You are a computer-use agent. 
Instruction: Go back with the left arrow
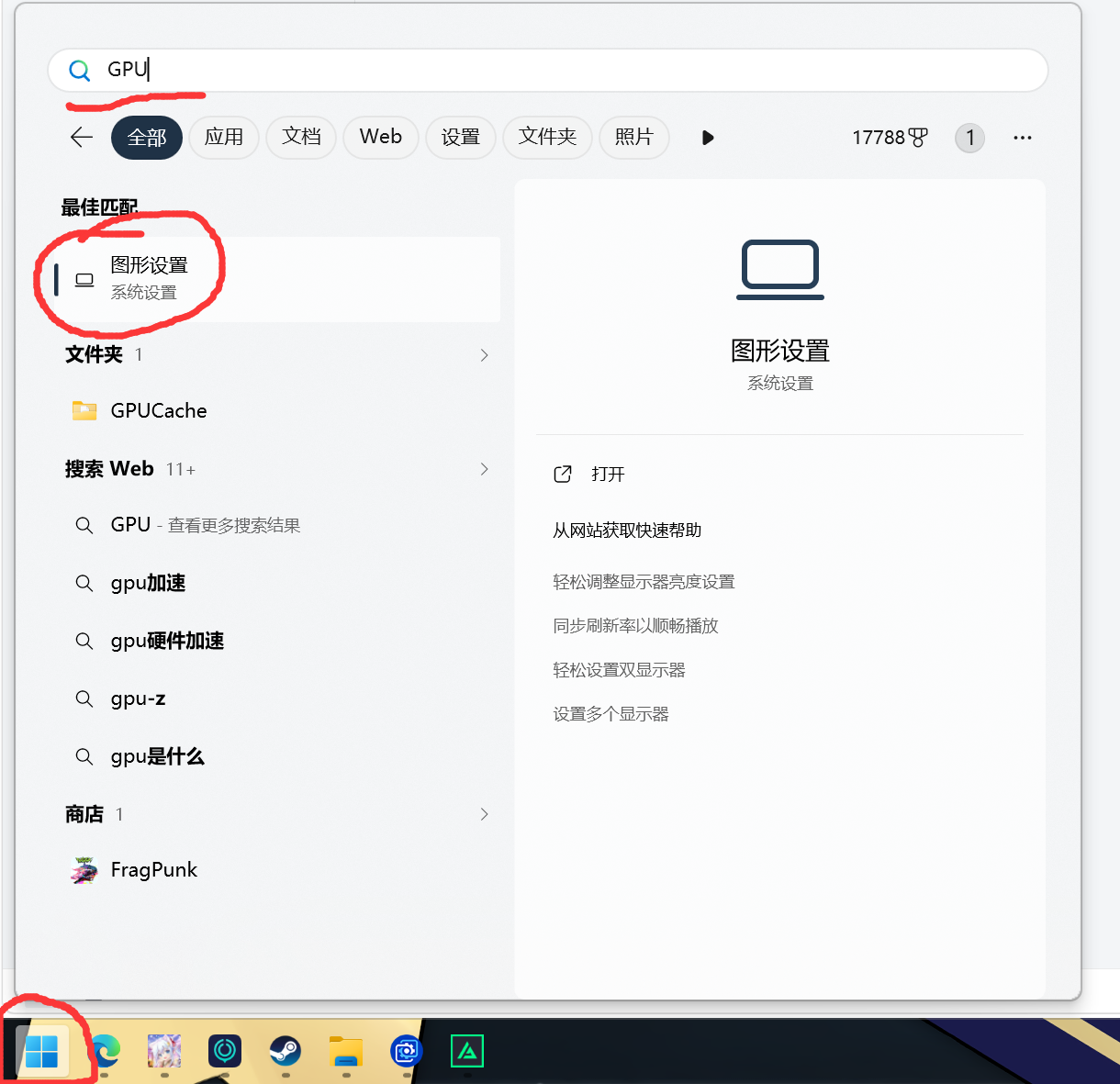82,138
